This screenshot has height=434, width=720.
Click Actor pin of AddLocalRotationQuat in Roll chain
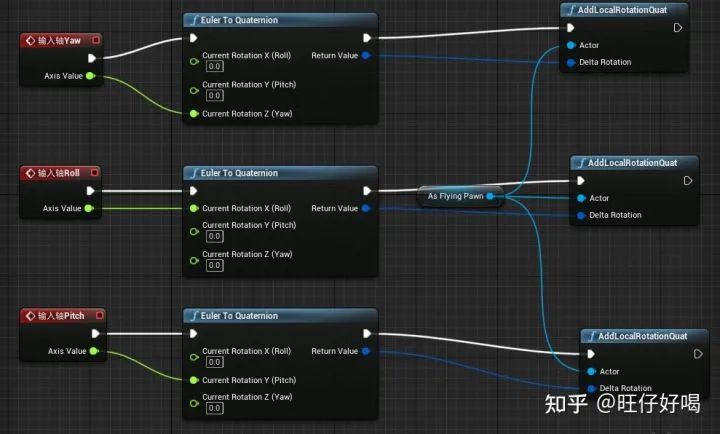click(x=581, y=198)
